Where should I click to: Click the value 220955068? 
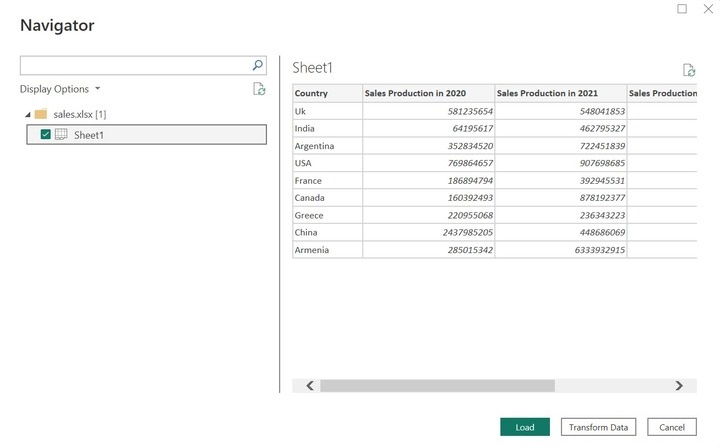click(x=470, y=215)
